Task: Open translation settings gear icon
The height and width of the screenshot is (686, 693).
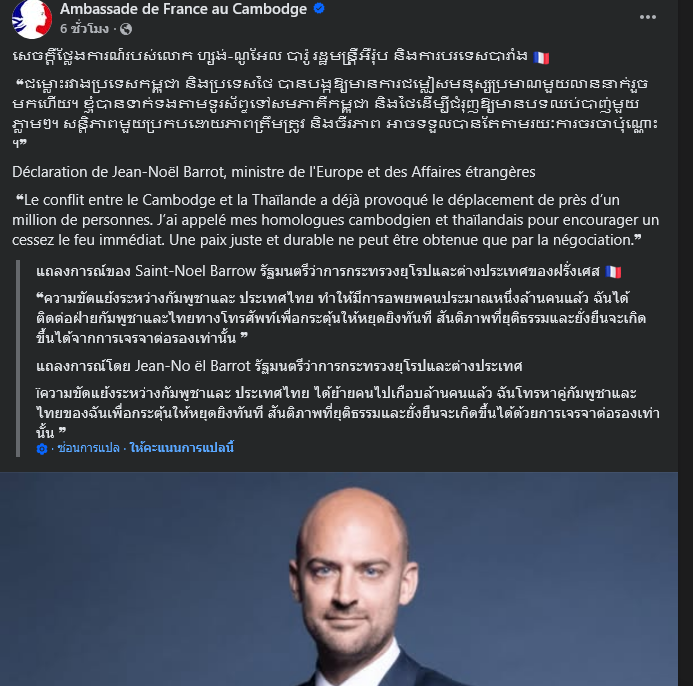Action: click(x=42, y=449)
